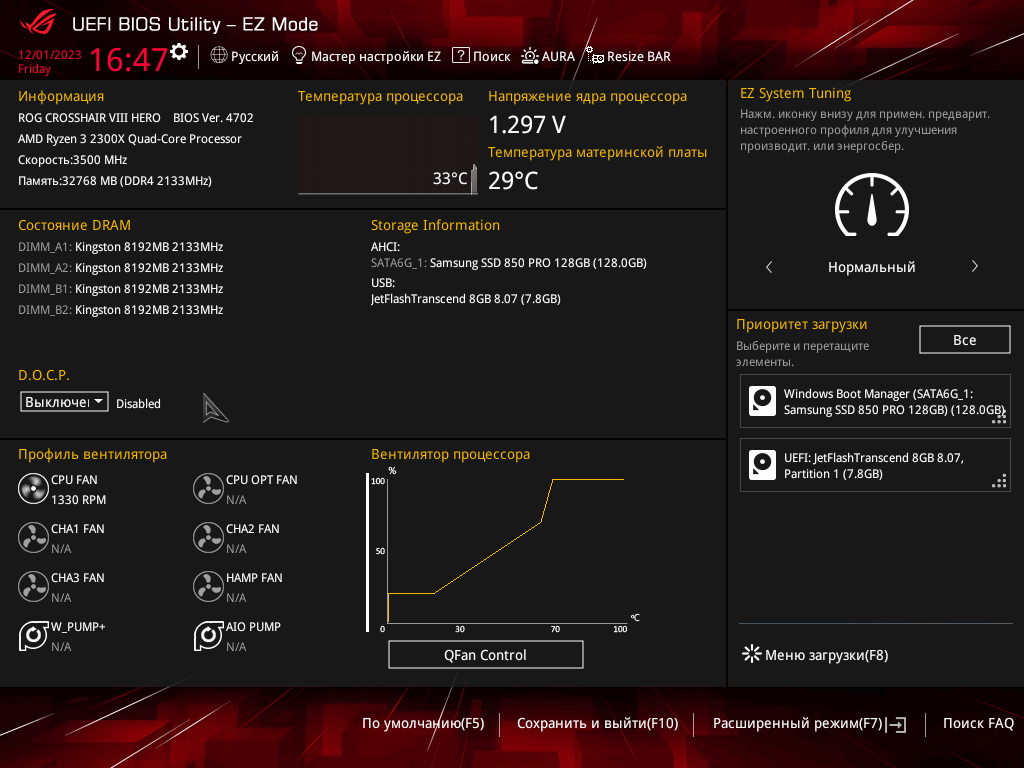Click the ROG logo icon
Screen dimensions: 1024x768
pyautogui.click(x=38, y=24)
